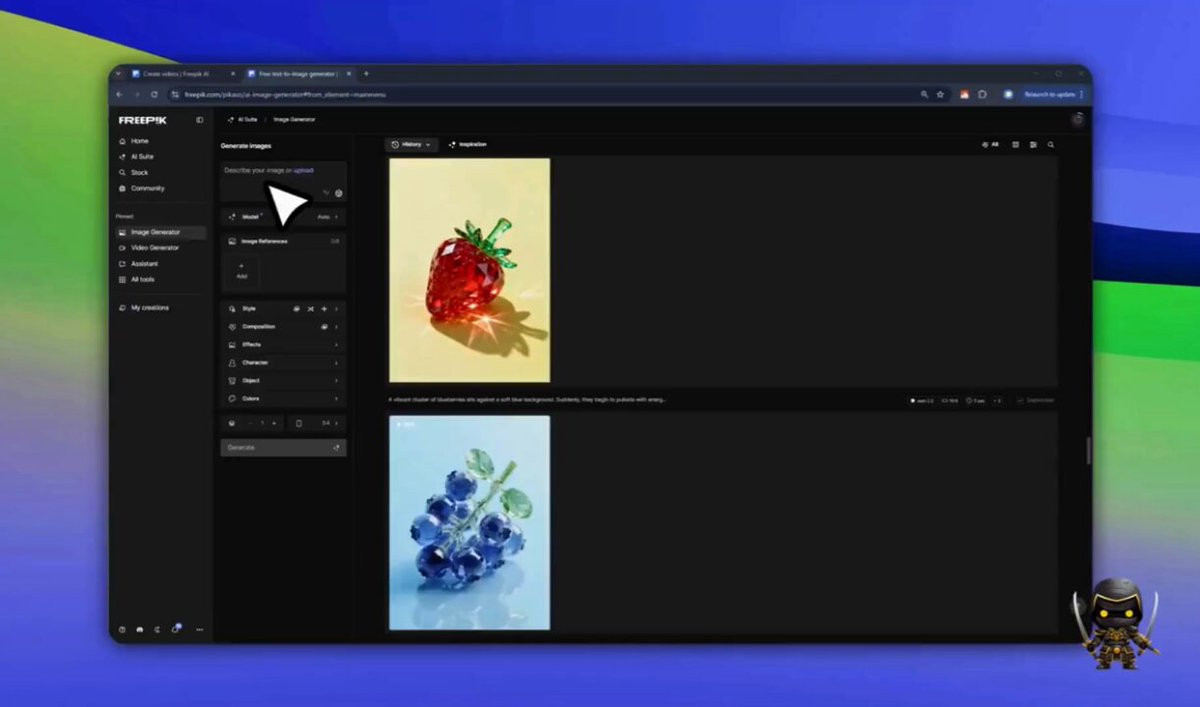Switch to 'Free text-to-image generator' browser tab

[x=297, y=73]
